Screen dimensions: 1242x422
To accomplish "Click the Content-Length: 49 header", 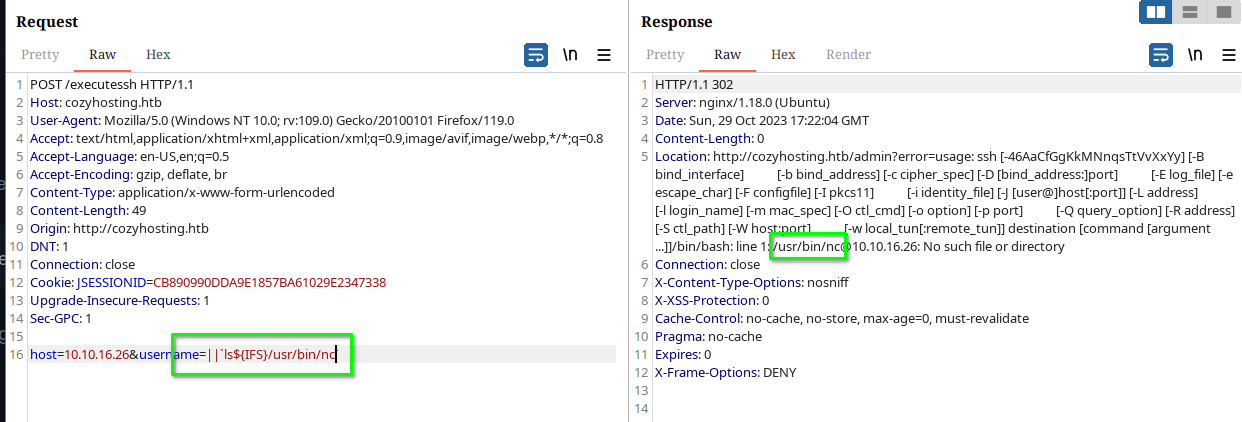I will pos(88,210).
